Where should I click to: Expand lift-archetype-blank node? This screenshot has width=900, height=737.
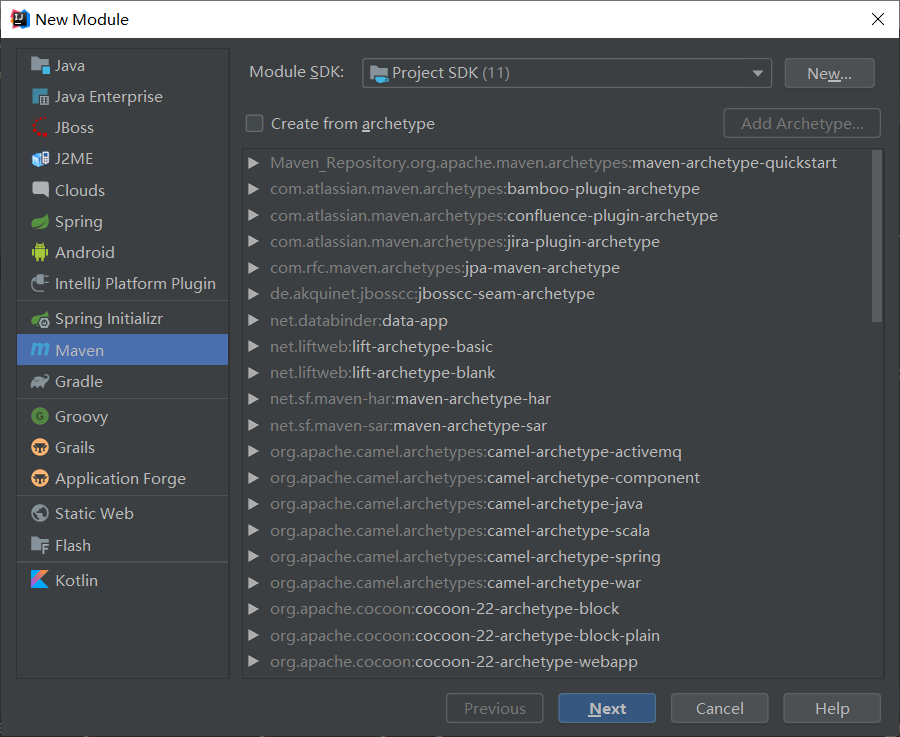pos(253,373)
